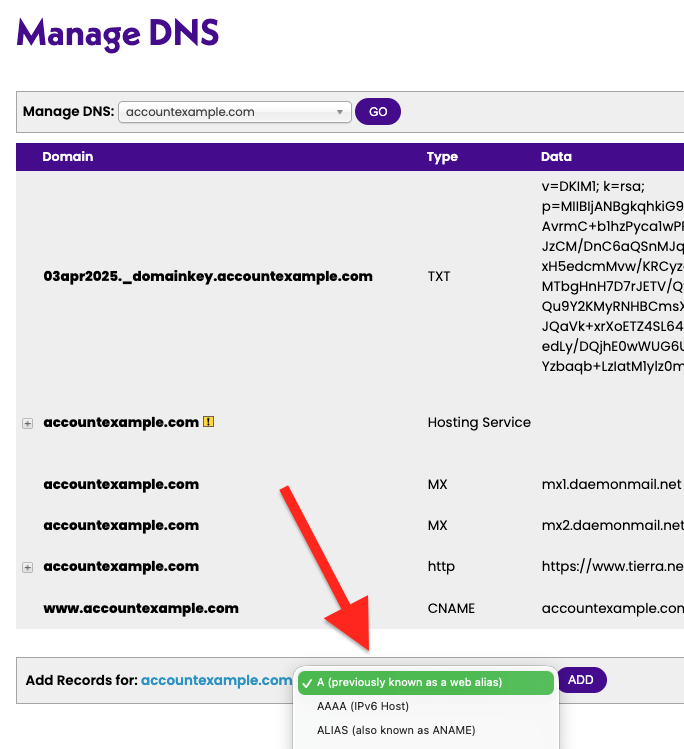
Task: Click the DKIM TXT record data value
Action: [611, 276]
